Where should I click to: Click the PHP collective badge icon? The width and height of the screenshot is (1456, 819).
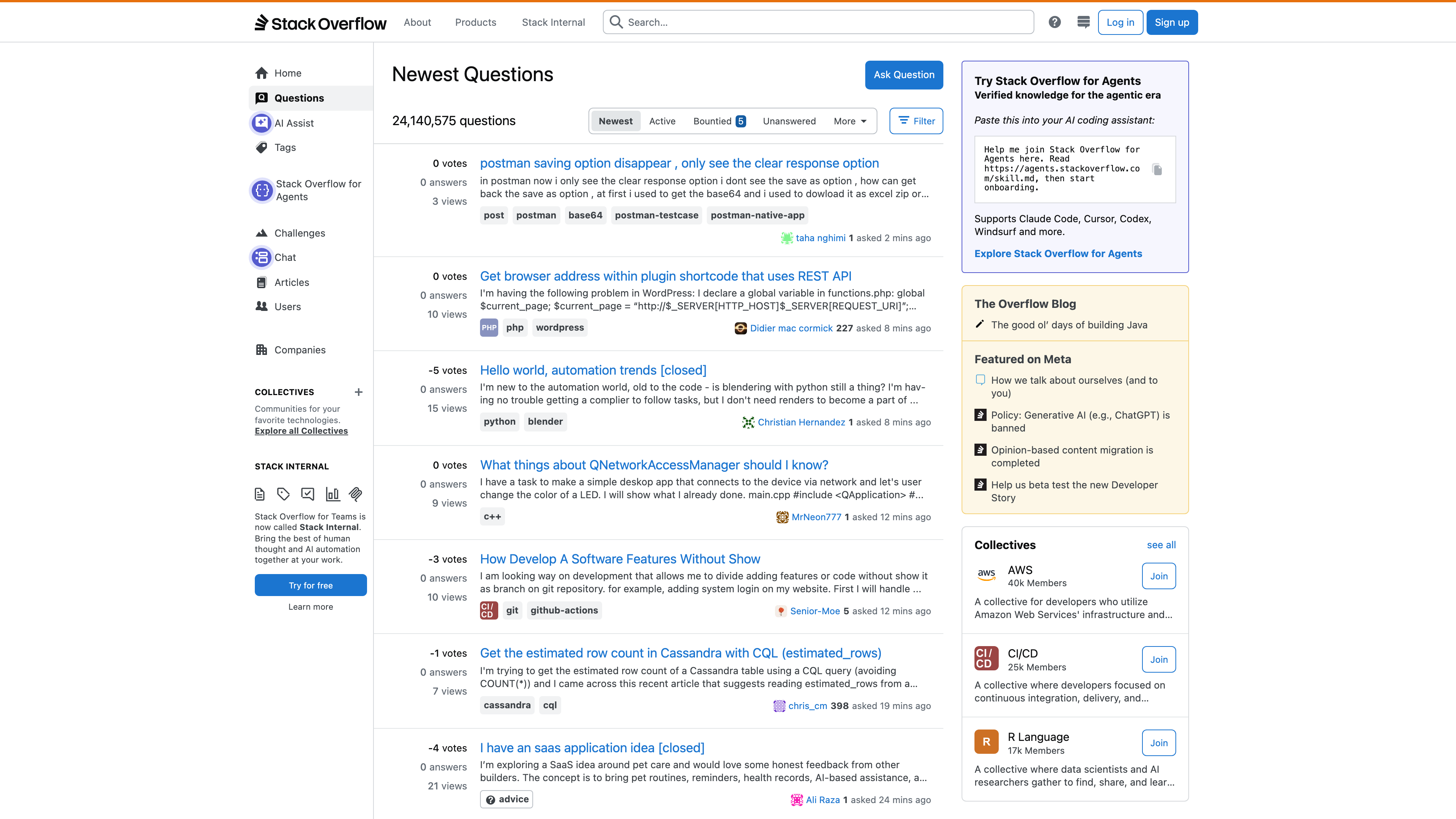click(x=489, y=327)
